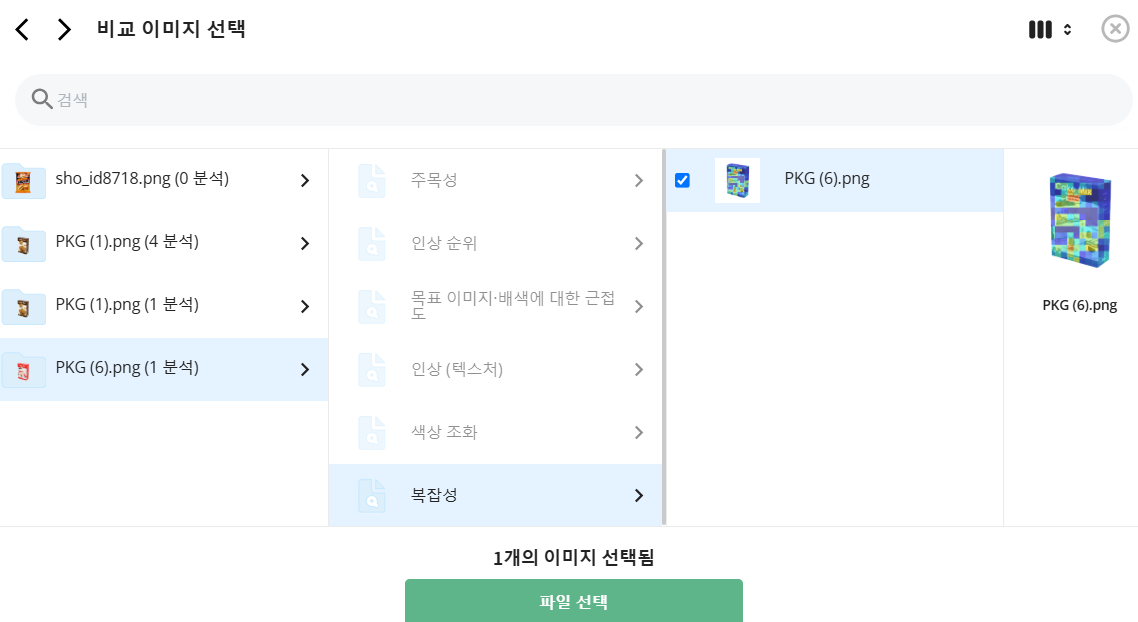Go back with the left arrow icon
1138x622 pixels.
pyautogui.click(x=22, y=30)
